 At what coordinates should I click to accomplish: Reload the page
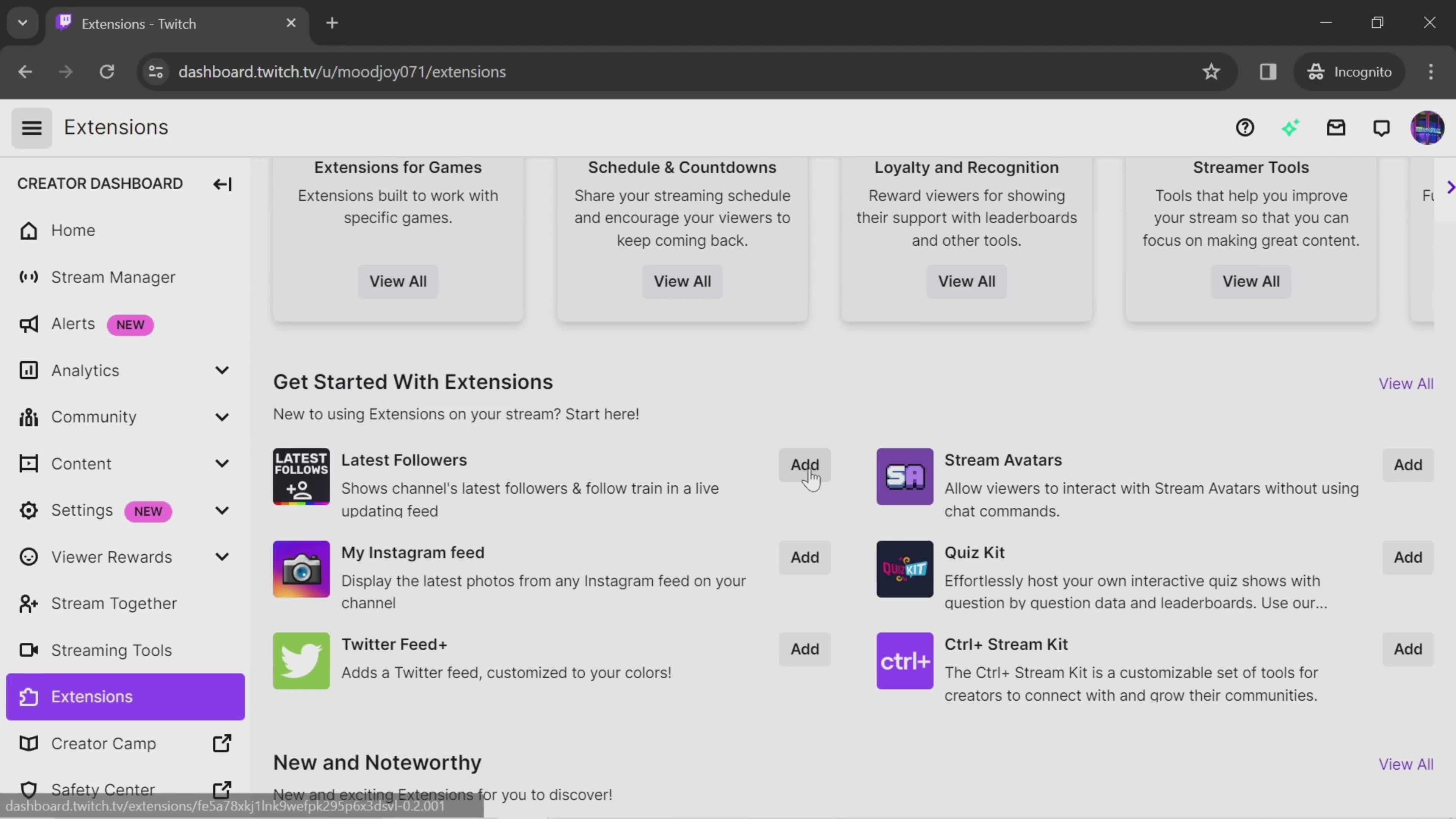107,72
